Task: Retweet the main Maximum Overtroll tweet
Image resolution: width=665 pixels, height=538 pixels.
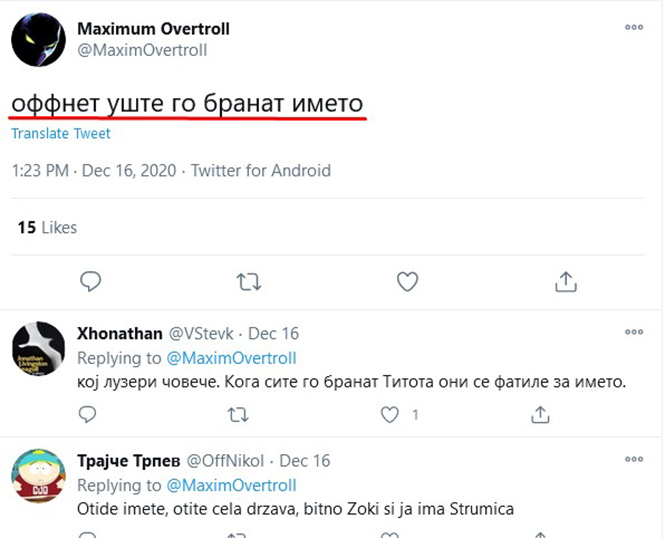Action: click(x=248, y=281)
